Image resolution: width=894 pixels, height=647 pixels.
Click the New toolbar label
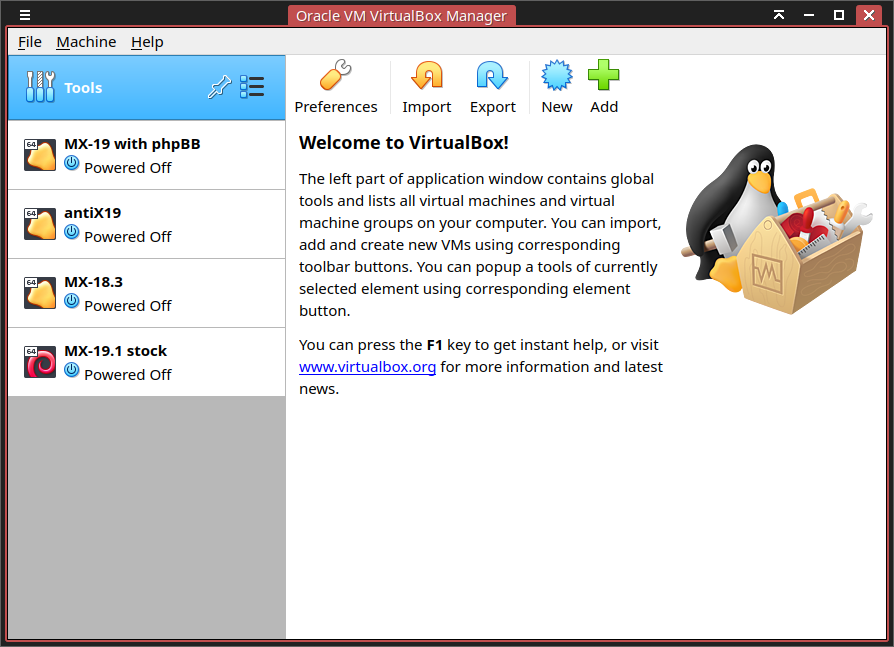pyautogui.click(x=557, y=107)
